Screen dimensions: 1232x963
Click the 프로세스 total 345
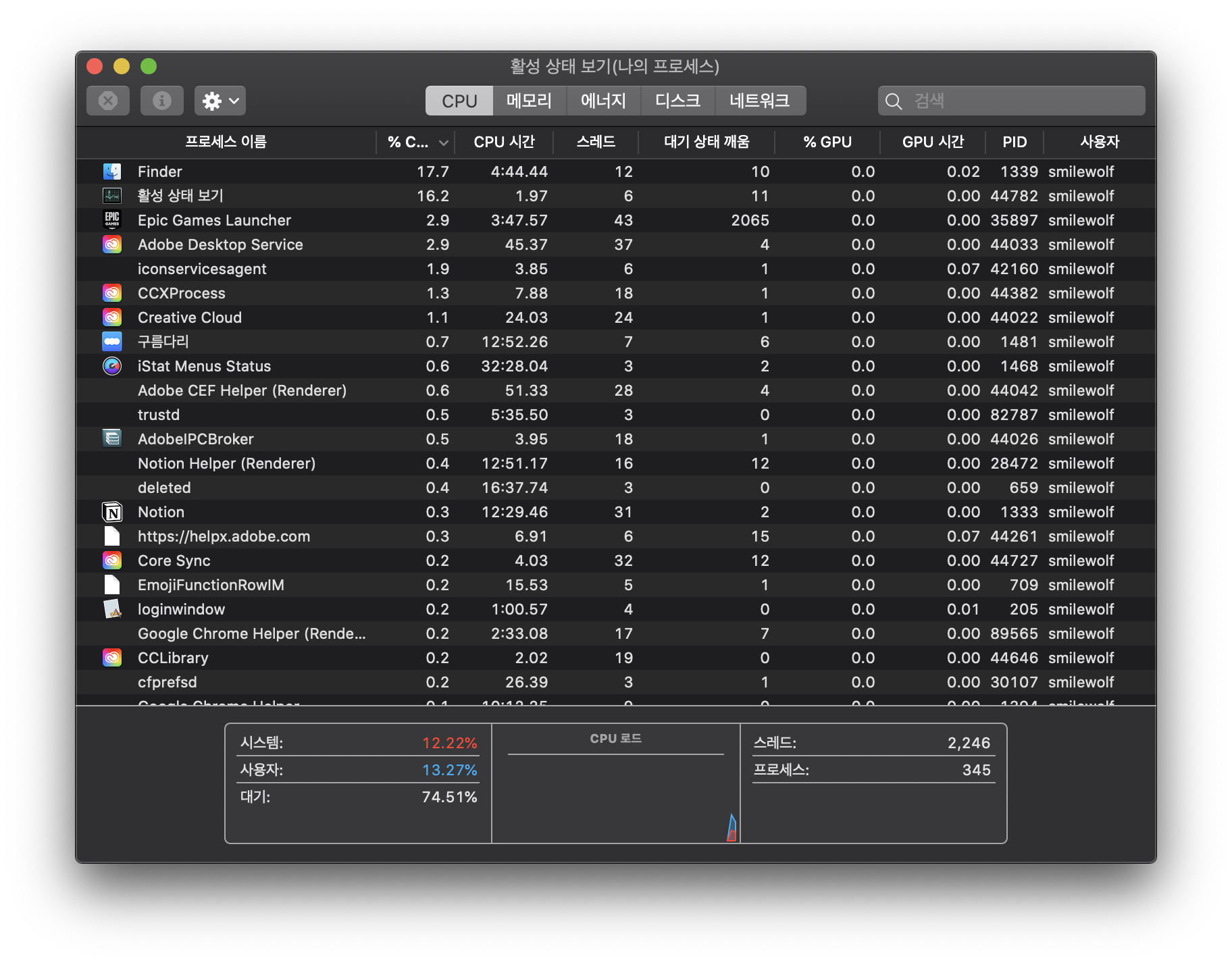click(977, 770)
